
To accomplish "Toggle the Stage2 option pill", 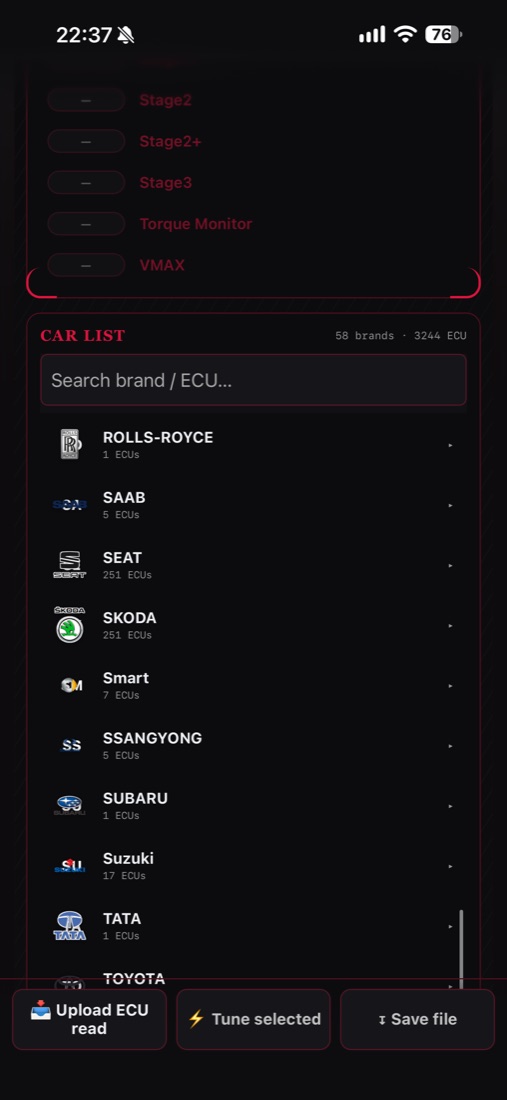I will pyautogui.click(x=86, y=100).
